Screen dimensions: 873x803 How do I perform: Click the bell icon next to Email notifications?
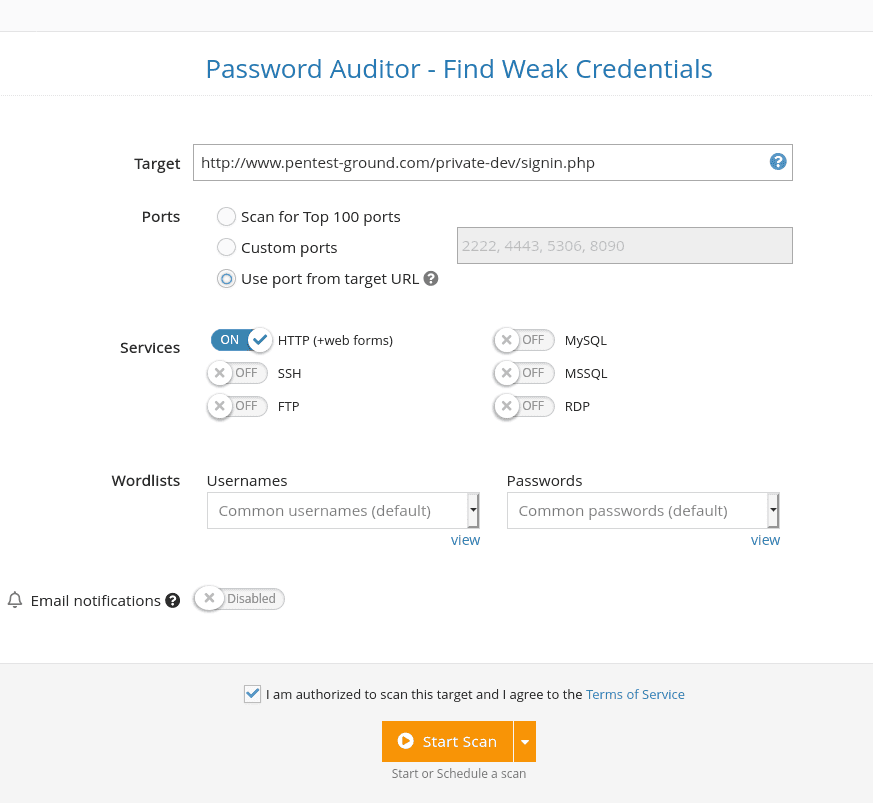point(14,599)
